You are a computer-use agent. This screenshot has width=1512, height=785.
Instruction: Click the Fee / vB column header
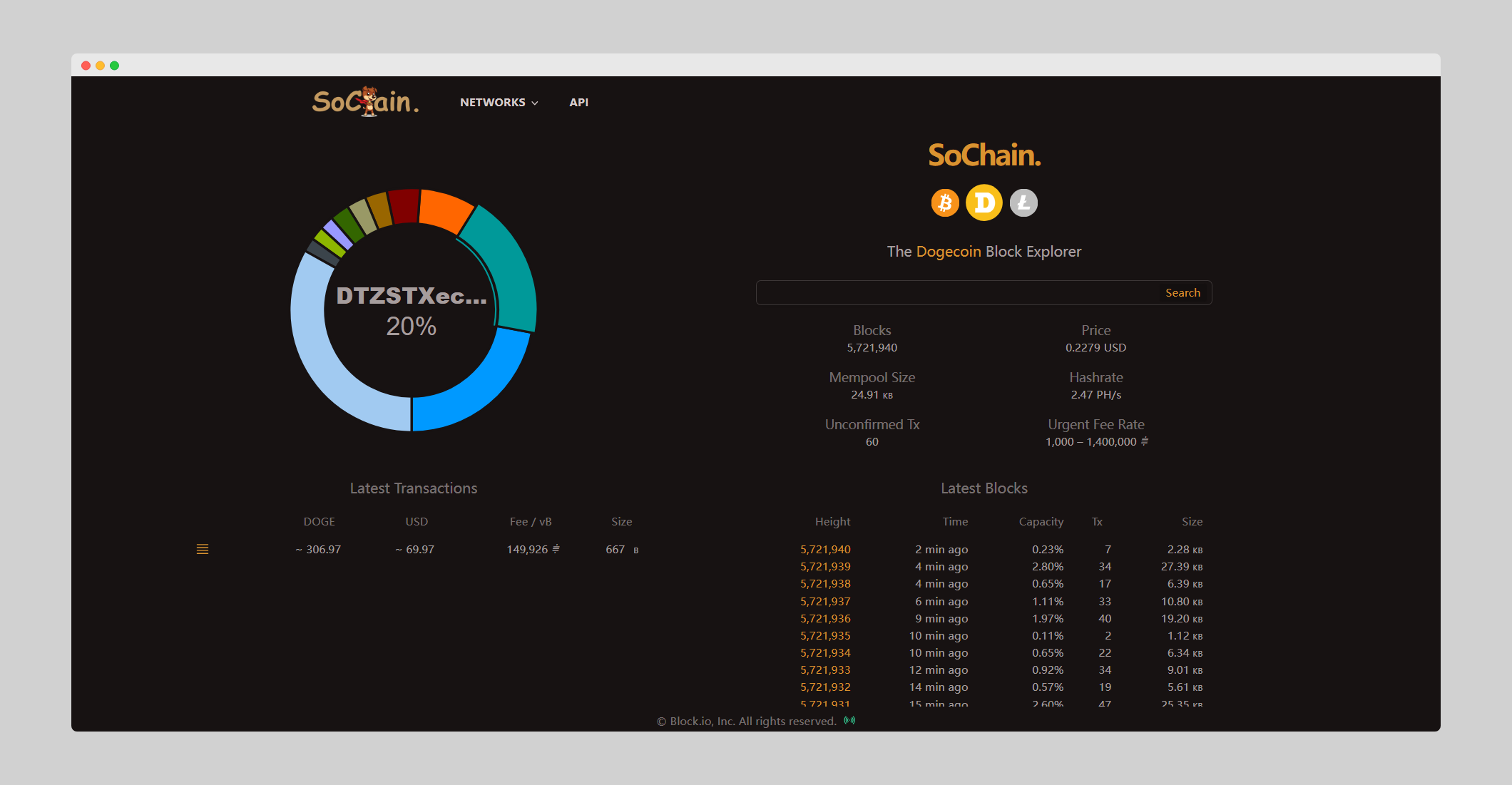coord(531,522)
